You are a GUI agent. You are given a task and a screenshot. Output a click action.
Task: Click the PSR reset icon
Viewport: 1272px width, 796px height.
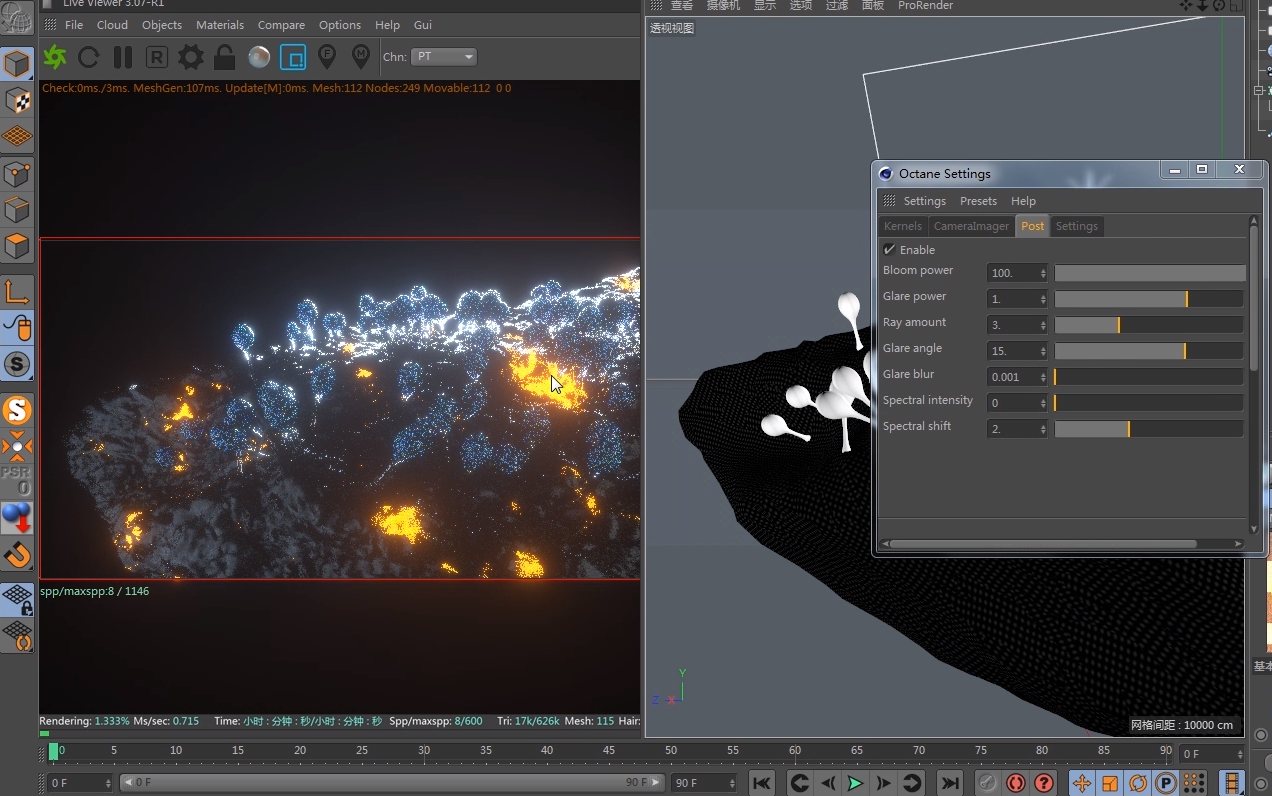(18, 482)
